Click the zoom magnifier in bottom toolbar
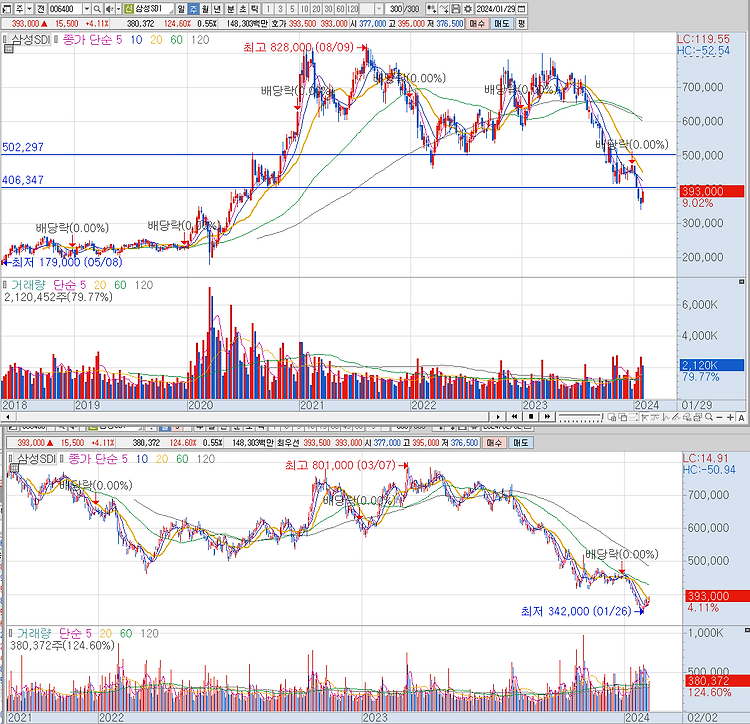Image resolution: width=750 pixels, height=724 pixels. 709,417
